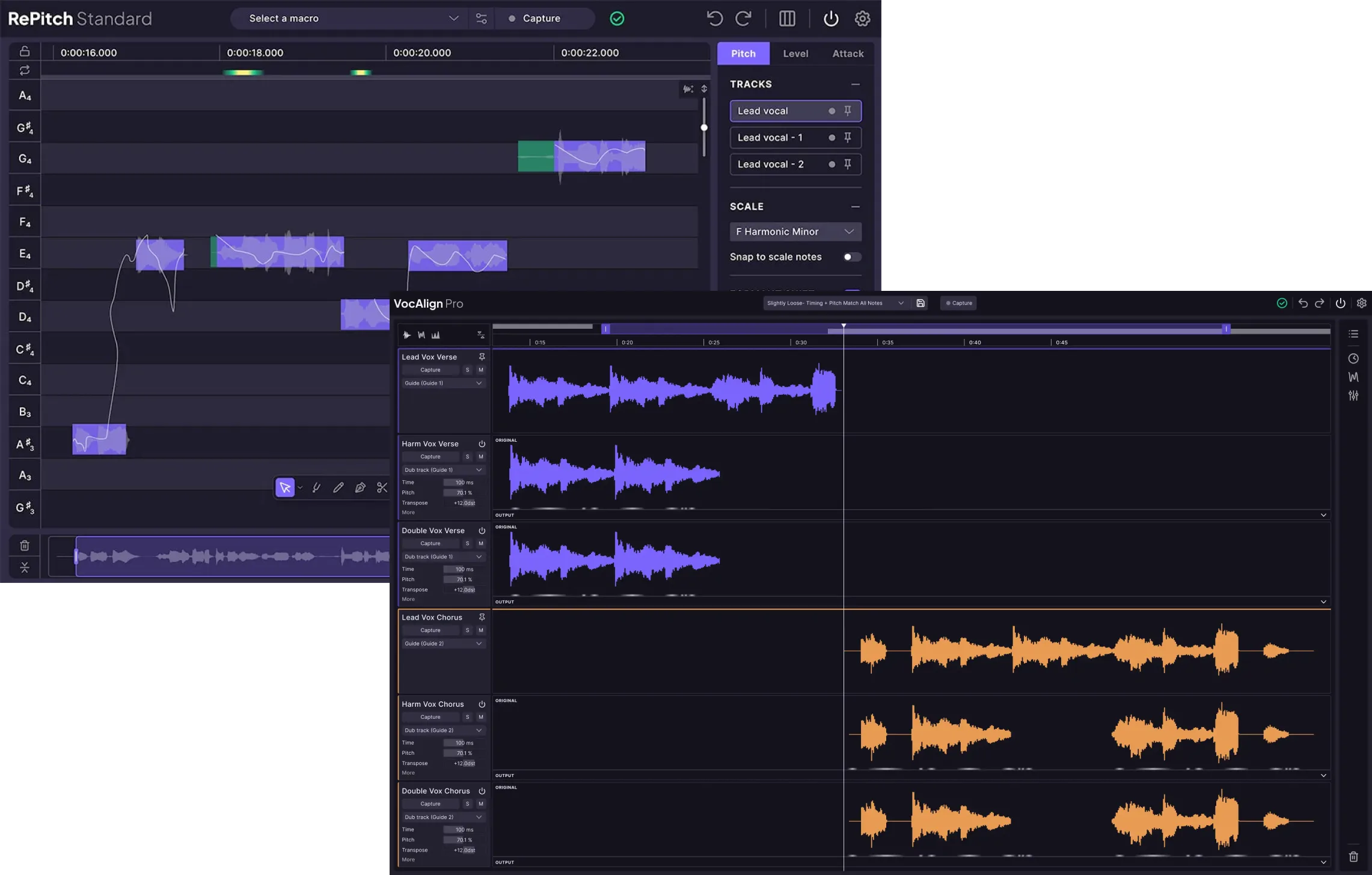
Task: Toggle the VocAlign main power bypass button
Action: [x=1340, y=303]
